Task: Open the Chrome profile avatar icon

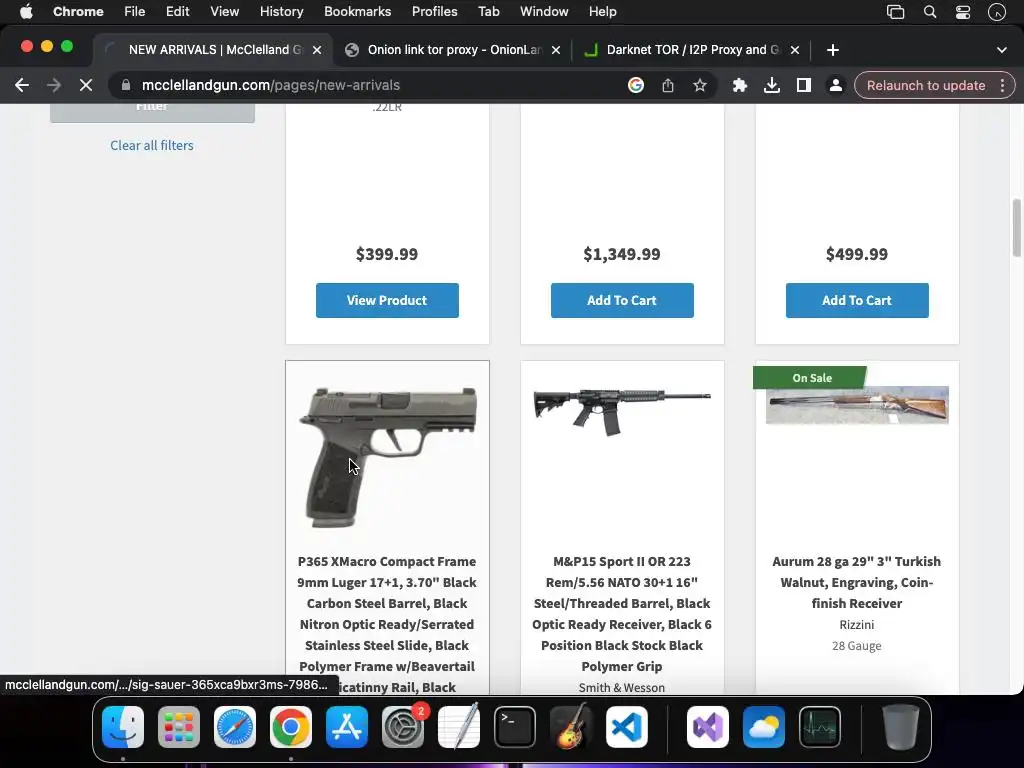Action: (835, 86)
